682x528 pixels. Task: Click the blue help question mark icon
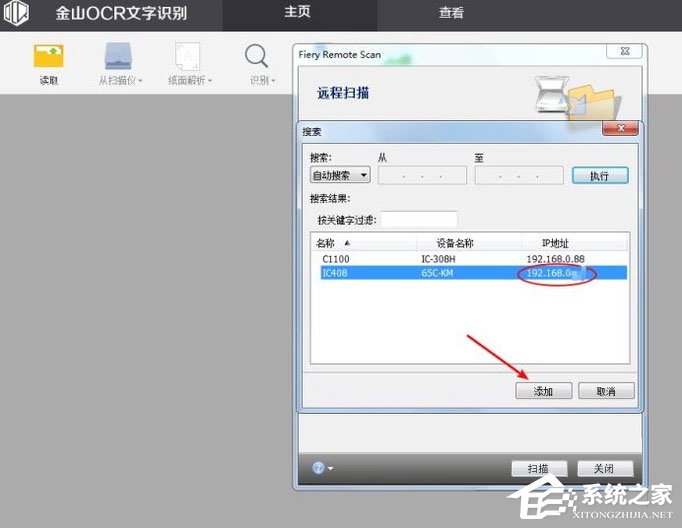point(318,468)
